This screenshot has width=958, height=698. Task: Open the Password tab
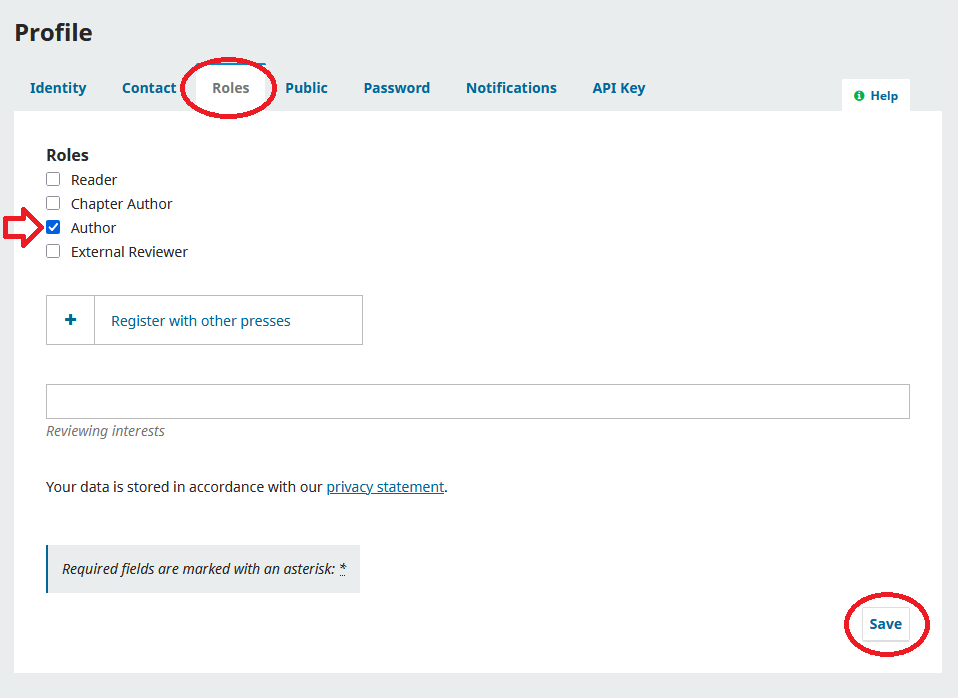(x=397, y=88)
